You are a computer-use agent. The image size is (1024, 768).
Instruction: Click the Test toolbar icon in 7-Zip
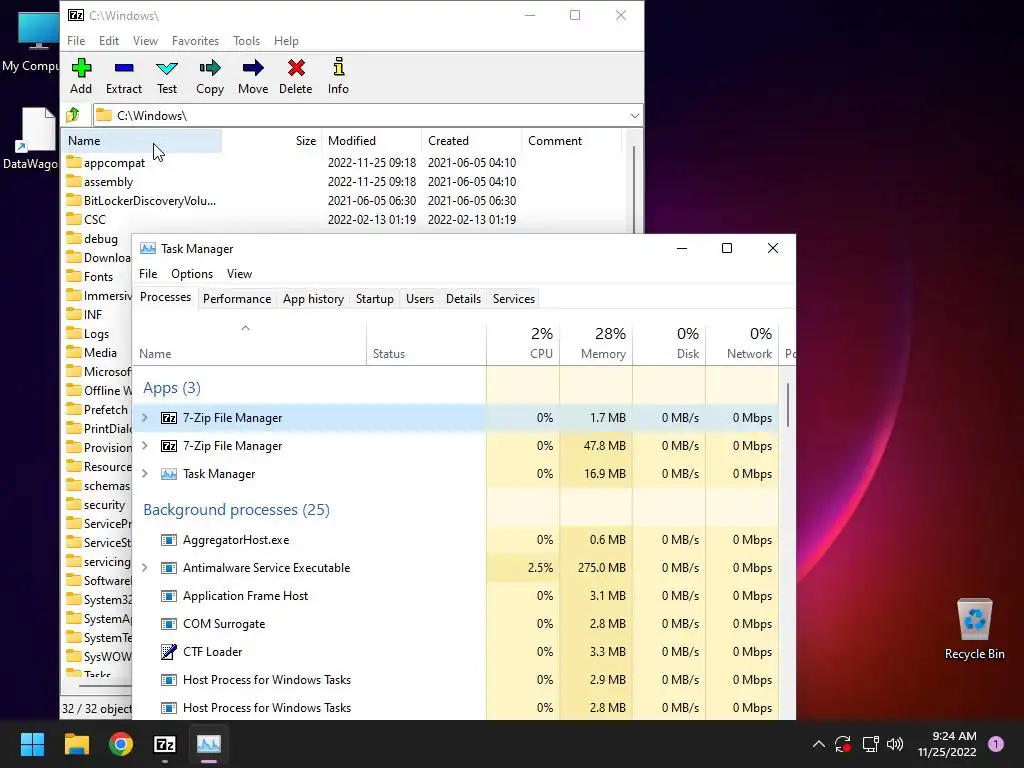pyautogui.click(x=167, y=76)
